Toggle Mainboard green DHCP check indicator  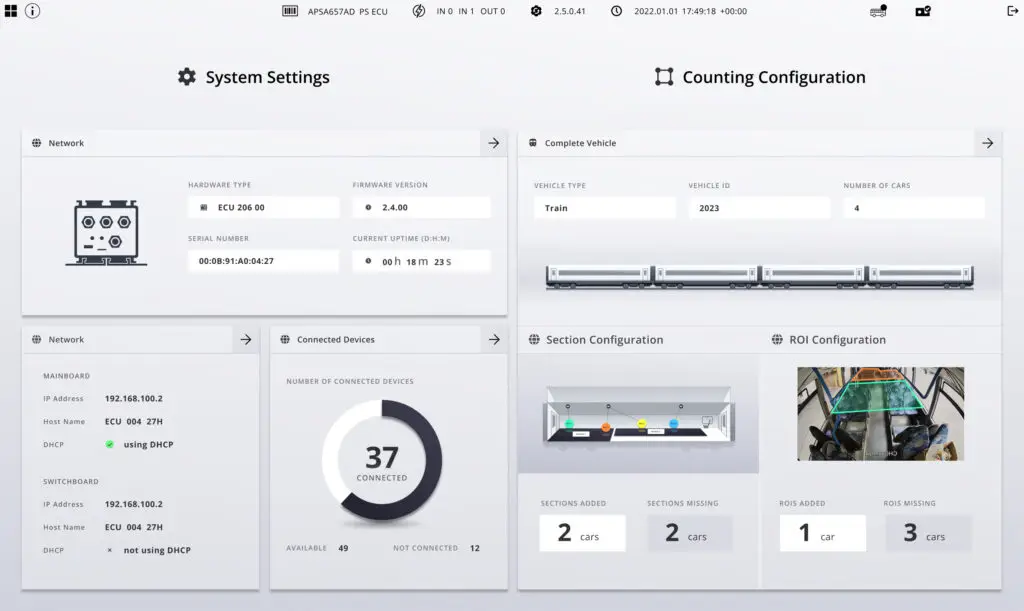point(109,444)
